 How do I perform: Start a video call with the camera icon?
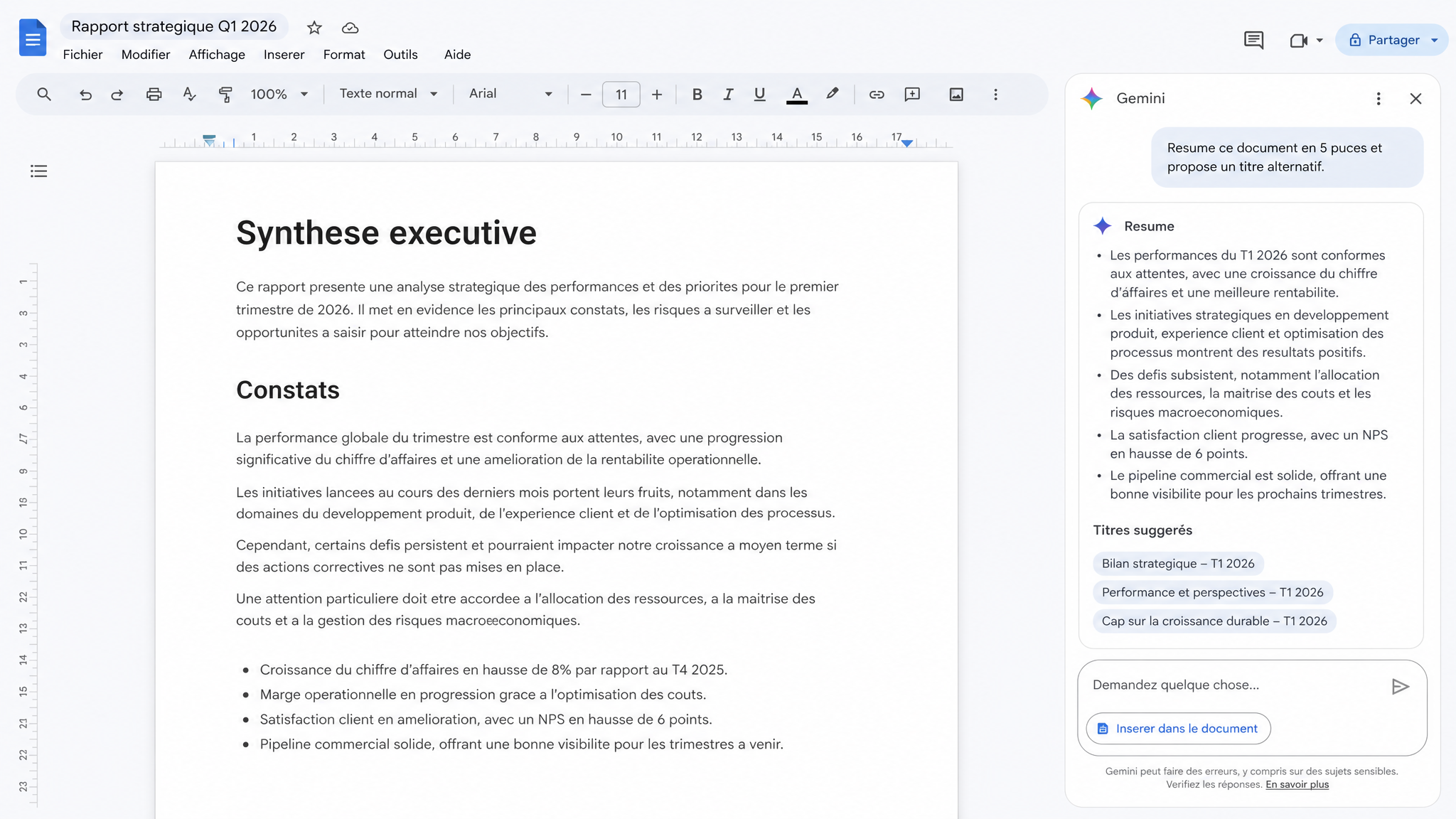tap(1298, 41)
